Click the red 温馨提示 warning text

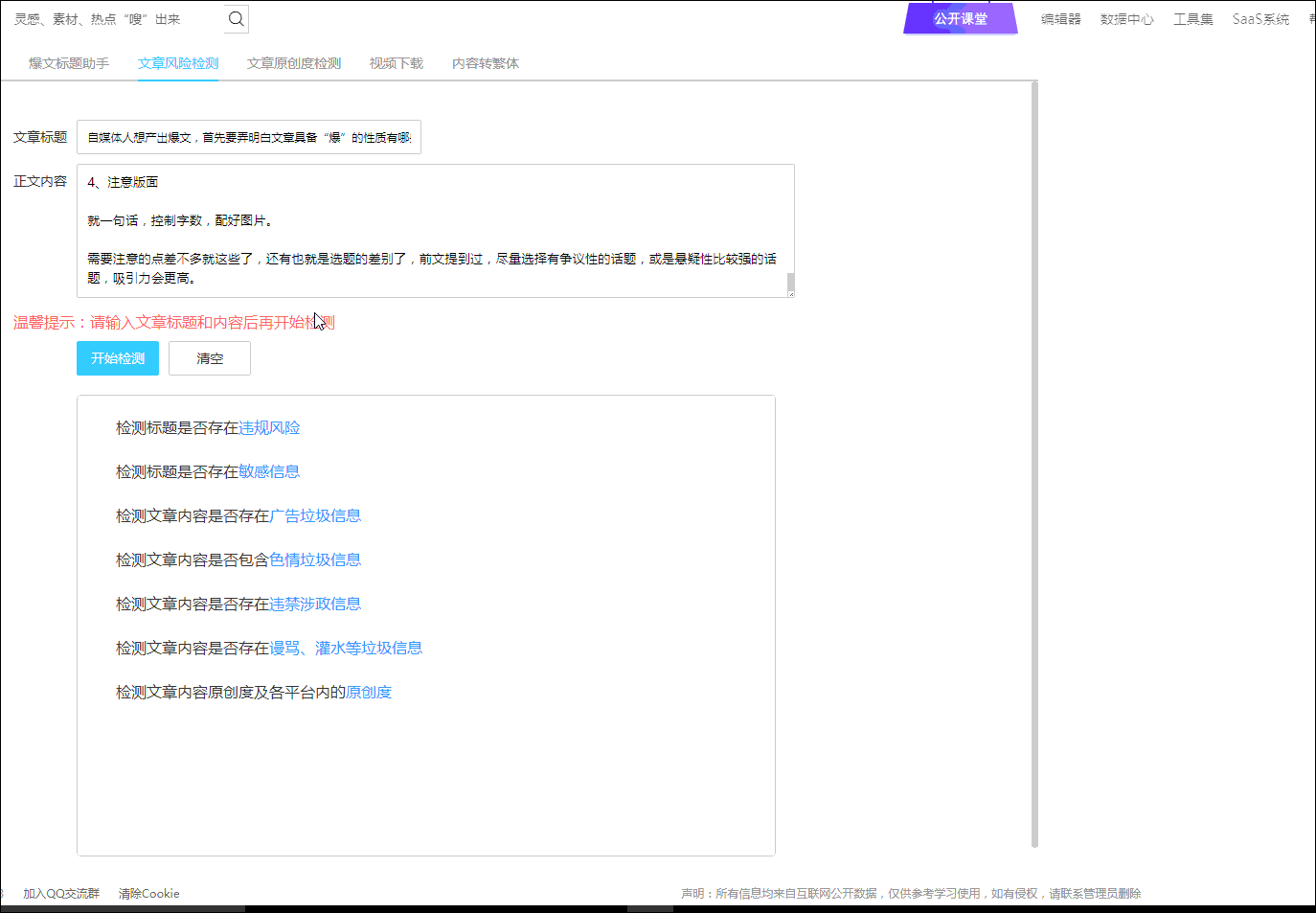click(174, 322)
